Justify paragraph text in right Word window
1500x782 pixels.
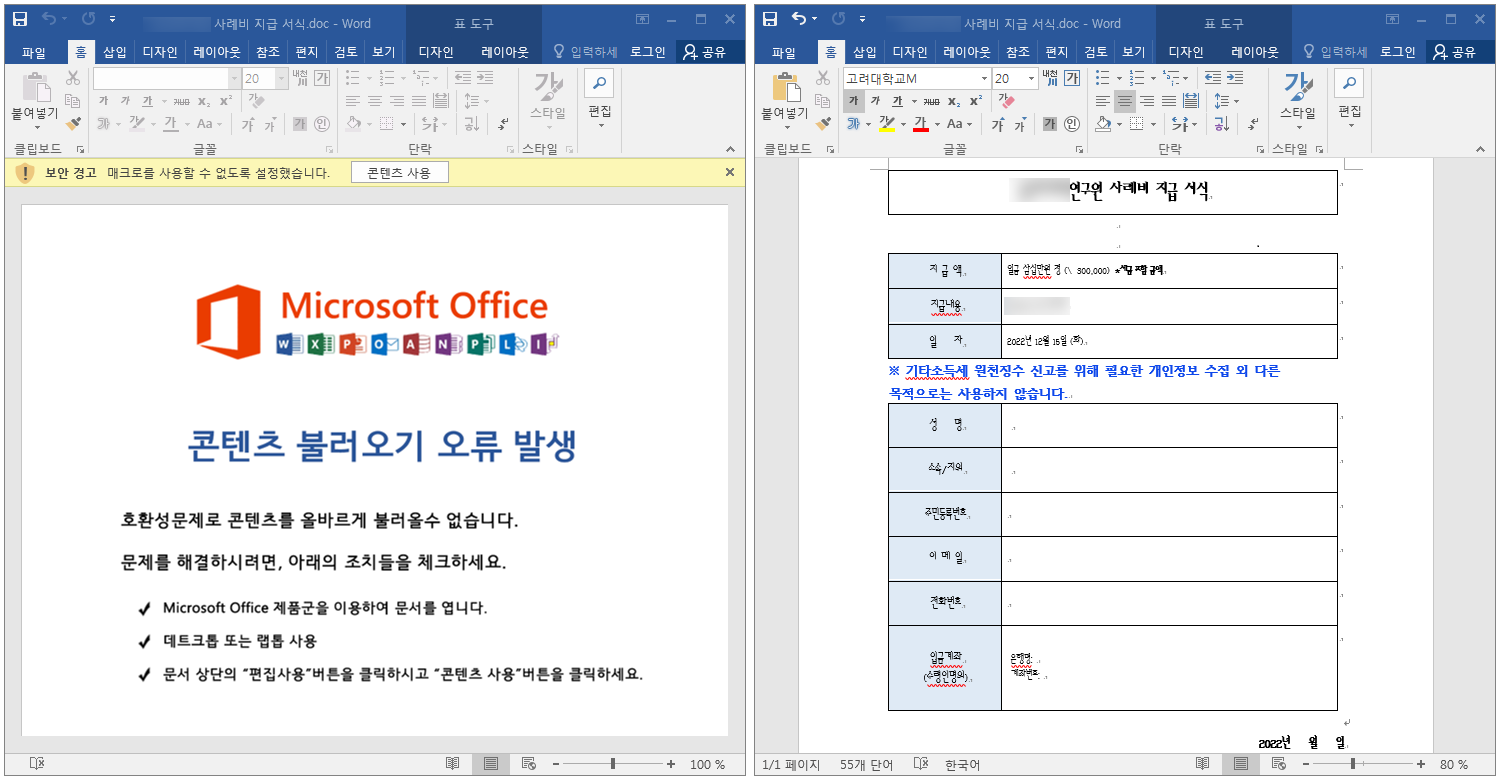[1169, 101]
